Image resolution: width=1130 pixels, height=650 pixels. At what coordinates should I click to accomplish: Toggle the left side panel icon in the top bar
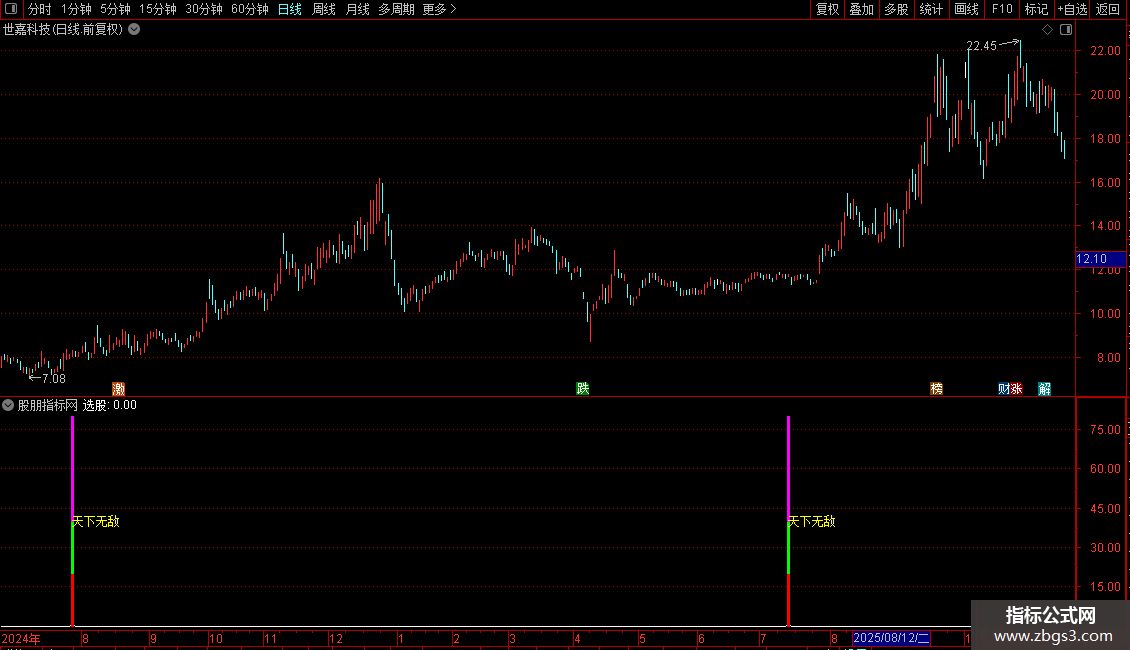coord(11,9)
